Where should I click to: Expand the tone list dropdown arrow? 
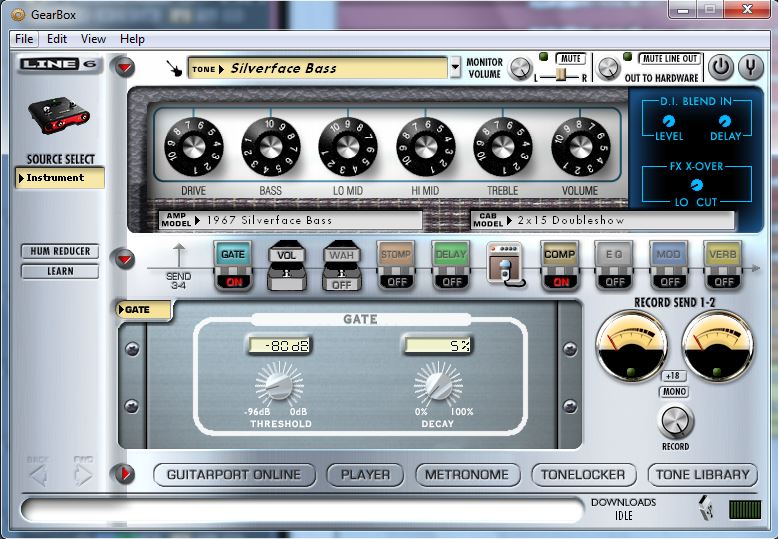coord(455,68)
